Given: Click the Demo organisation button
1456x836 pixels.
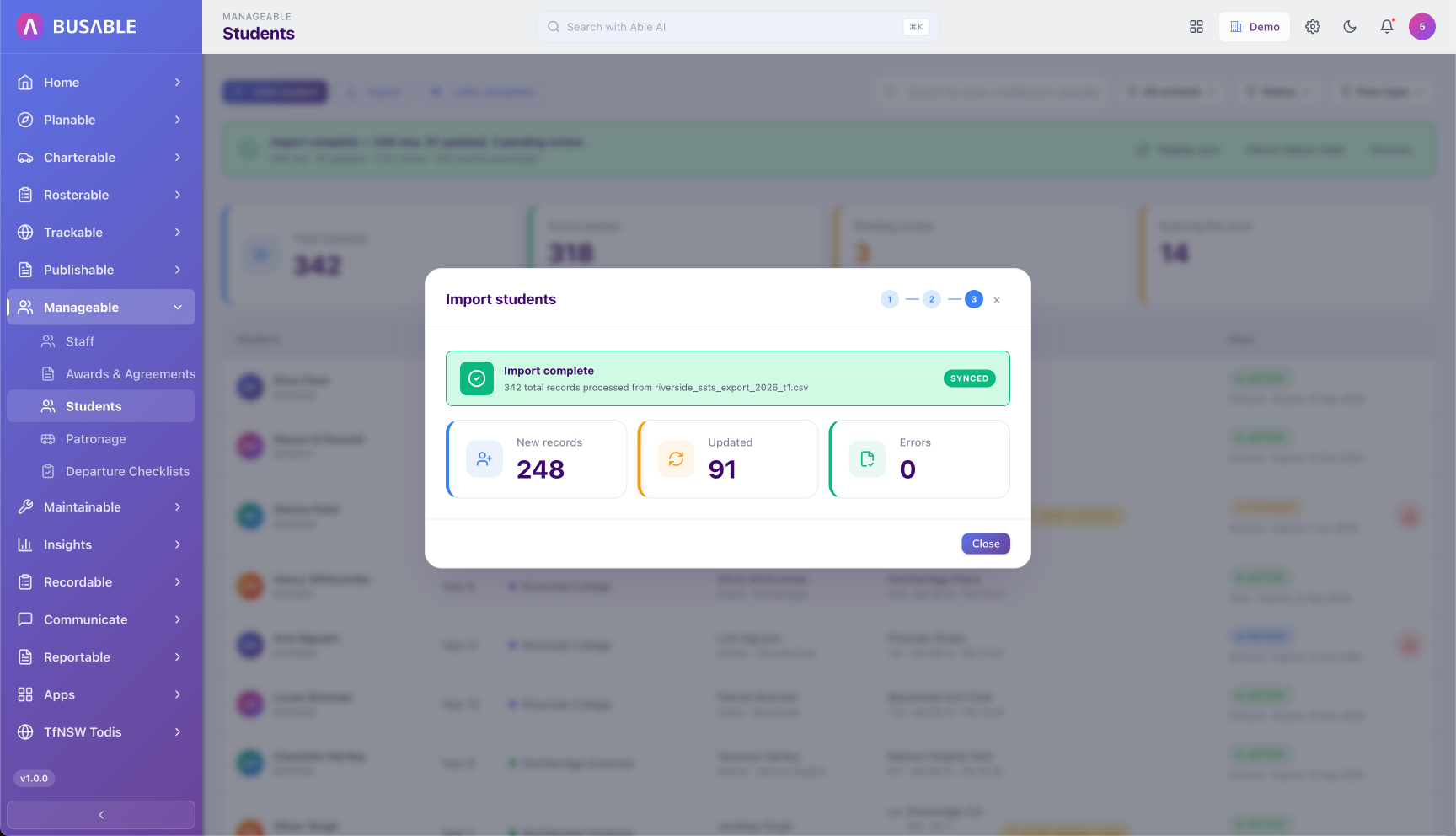Looking at the screenshot, I should click(1254, 27).
